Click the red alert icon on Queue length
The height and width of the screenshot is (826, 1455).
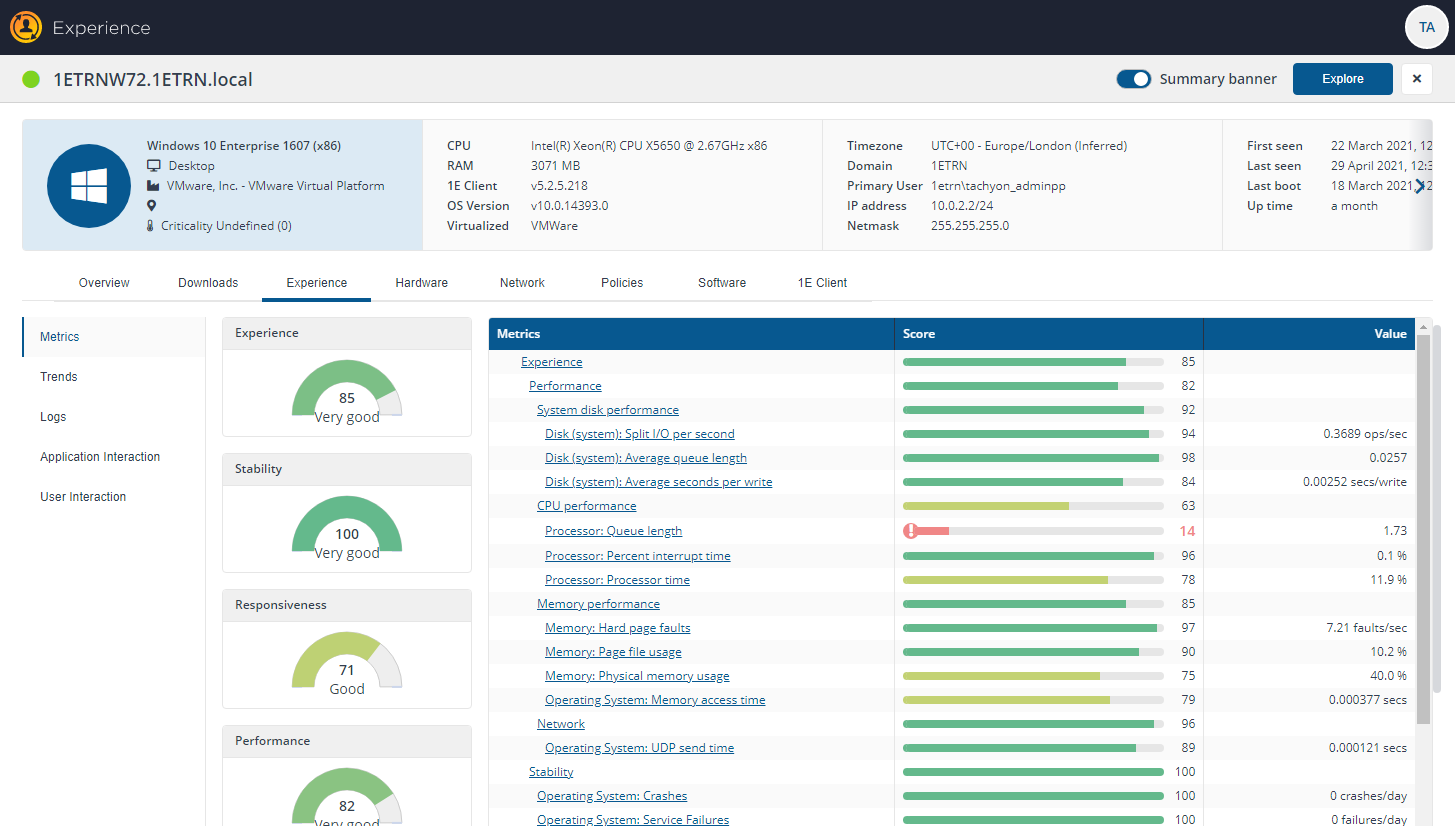[910, 531]
